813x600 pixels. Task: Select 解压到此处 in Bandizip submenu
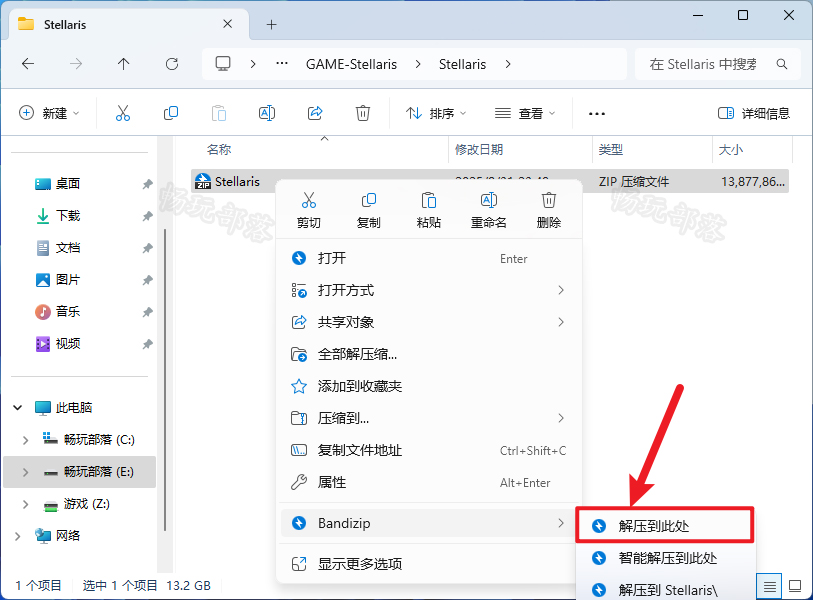665,526
